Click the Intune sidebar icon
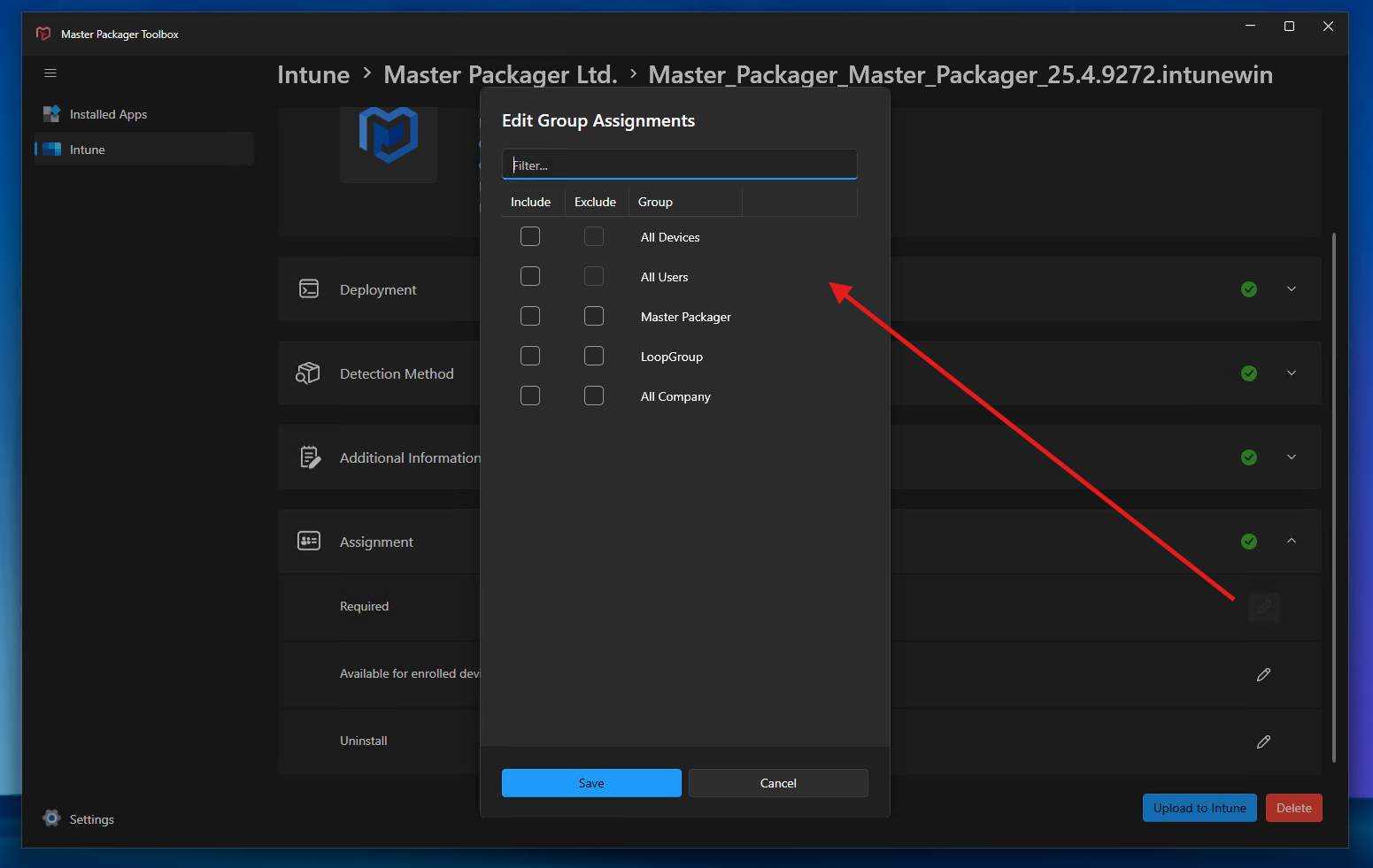This screenshot has width=1373, height=868. click(52, 150)
